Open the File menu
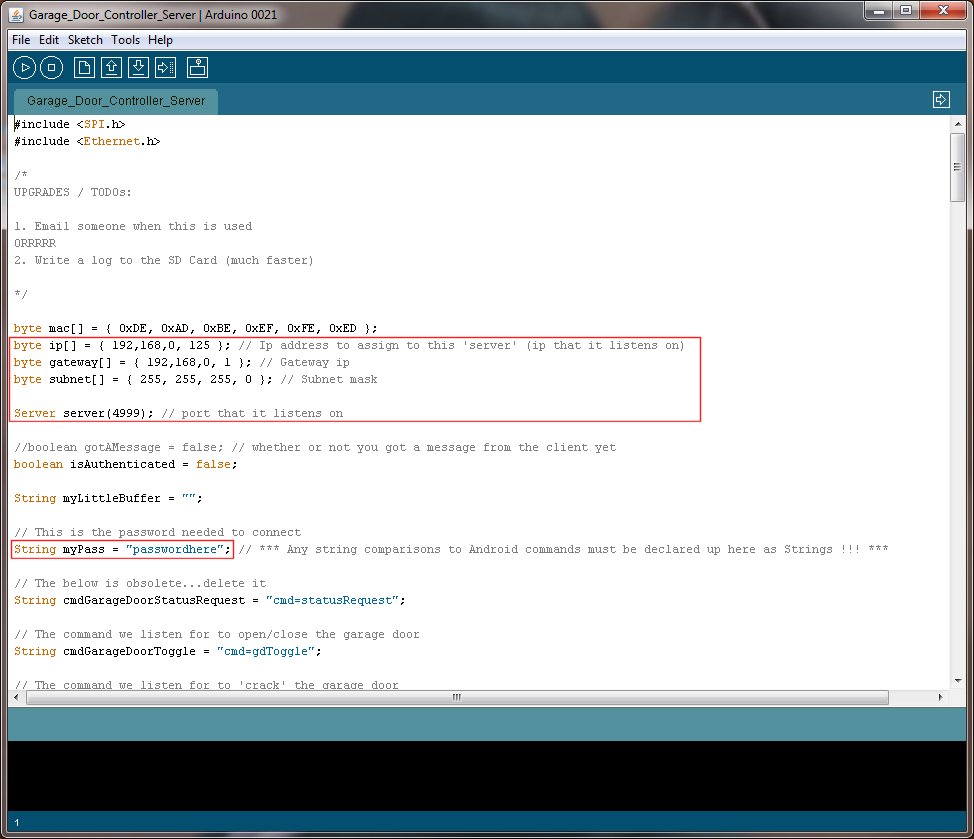The width and height of the screenshot is (974, 839). coord(21,40)
